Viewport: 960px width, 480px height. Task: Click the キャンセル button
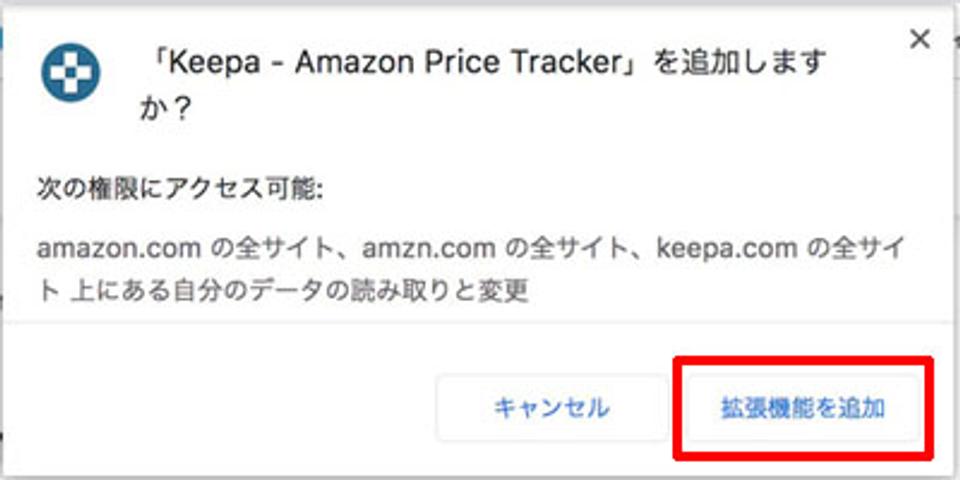tap(552, 408)
